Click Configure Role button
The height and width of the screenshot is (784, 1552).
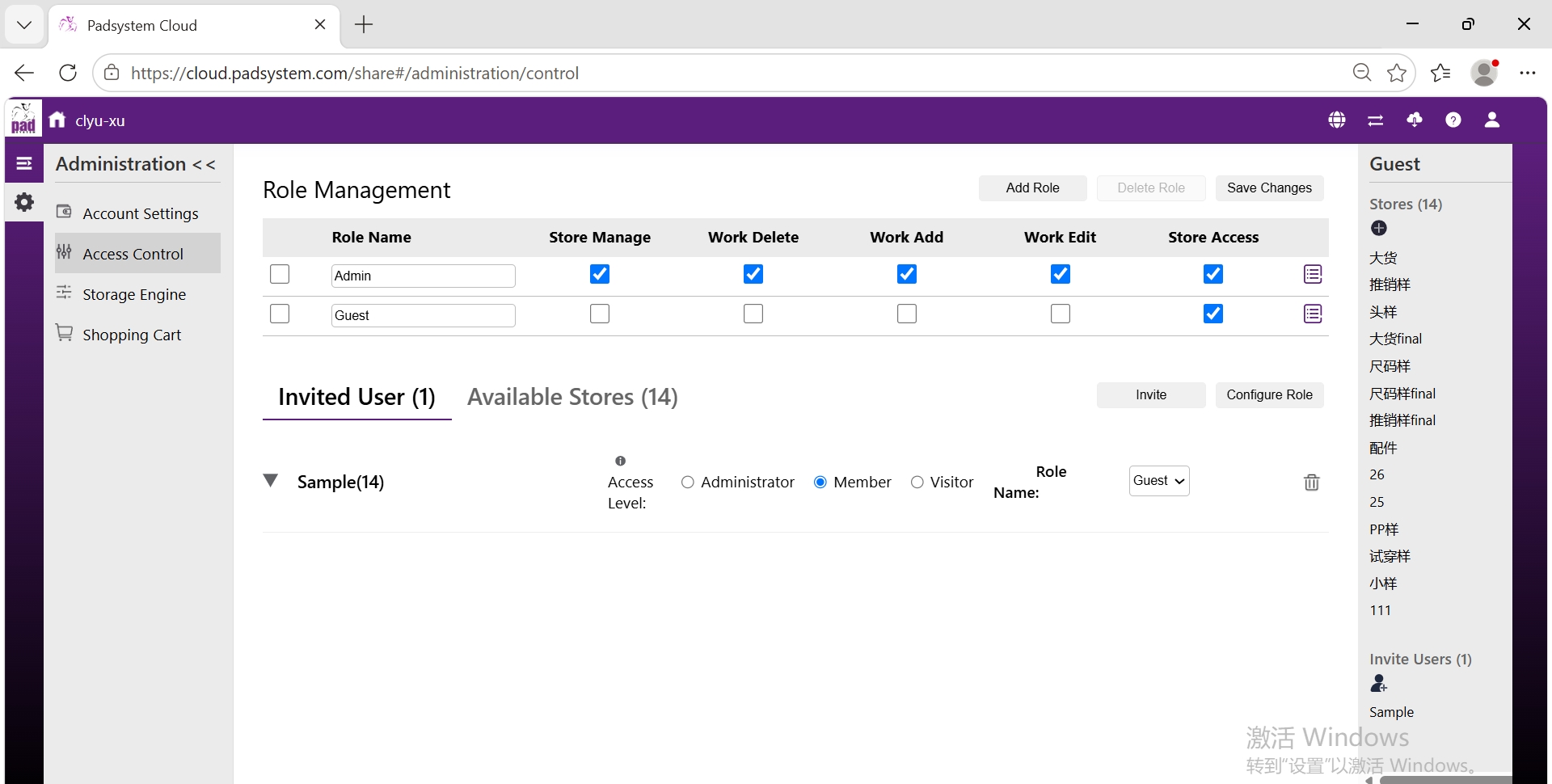tap(1270, 395)
